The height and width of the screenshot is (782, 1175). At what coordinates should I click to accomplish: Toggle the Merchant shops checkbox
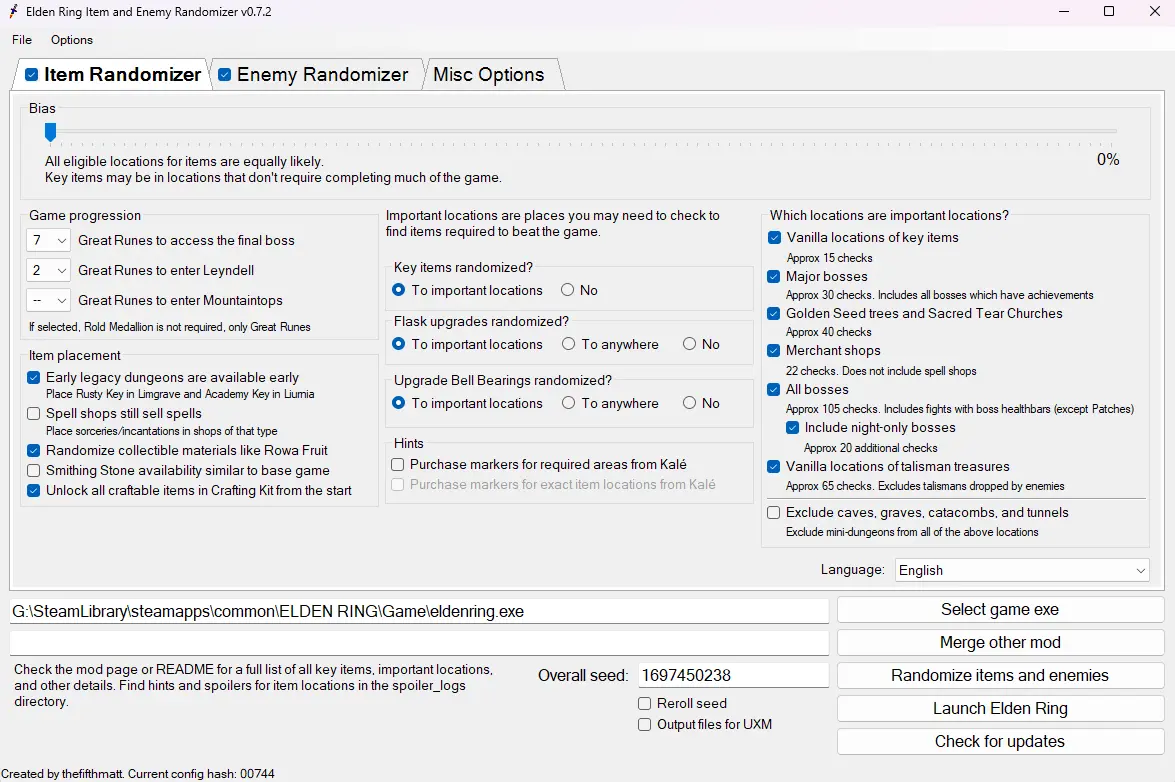coord(774,351)
